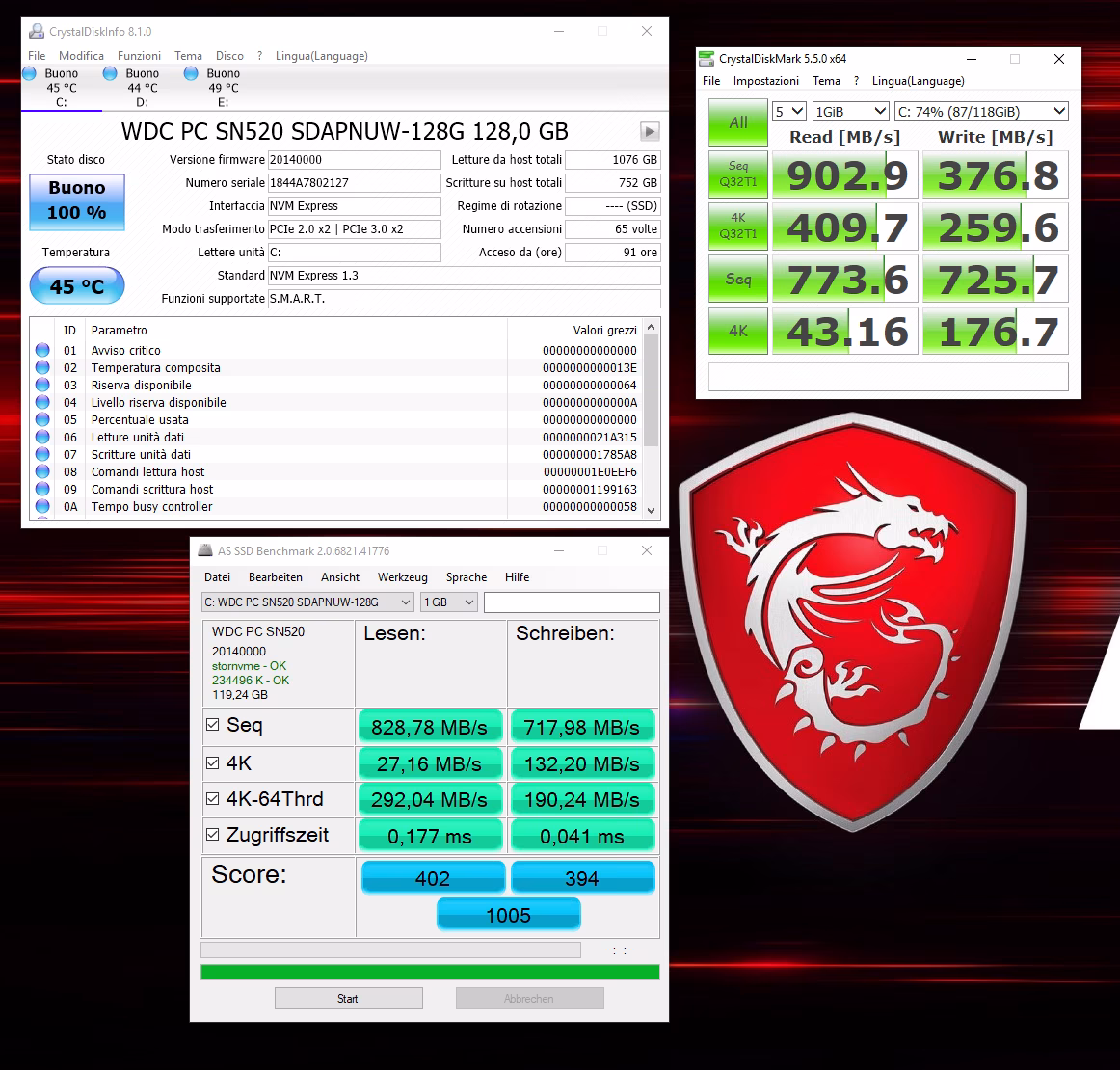Click the green progress bar in AS SSD
The width and height of the screenshot is (1120, 1070).
pos(430,972)
